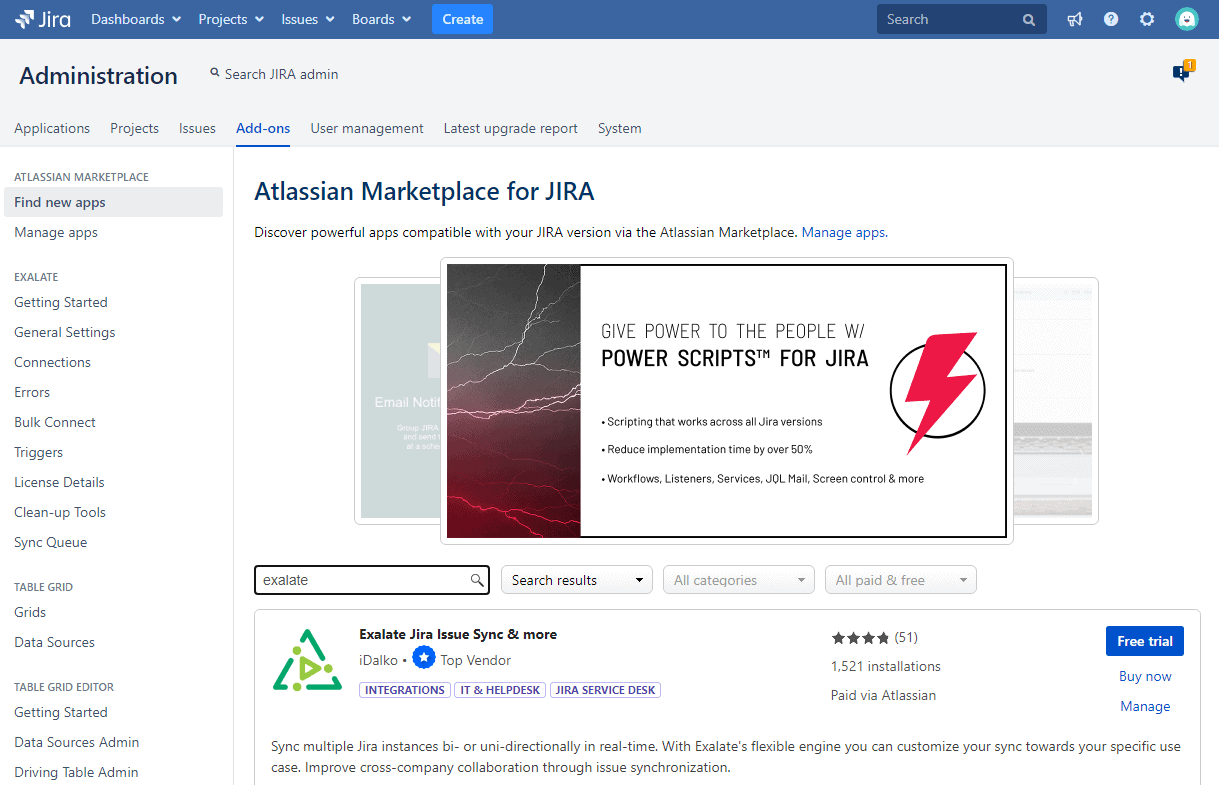Open the user avatar menu
Viewport: 1219px width, 785px height.
point(1186,19)
